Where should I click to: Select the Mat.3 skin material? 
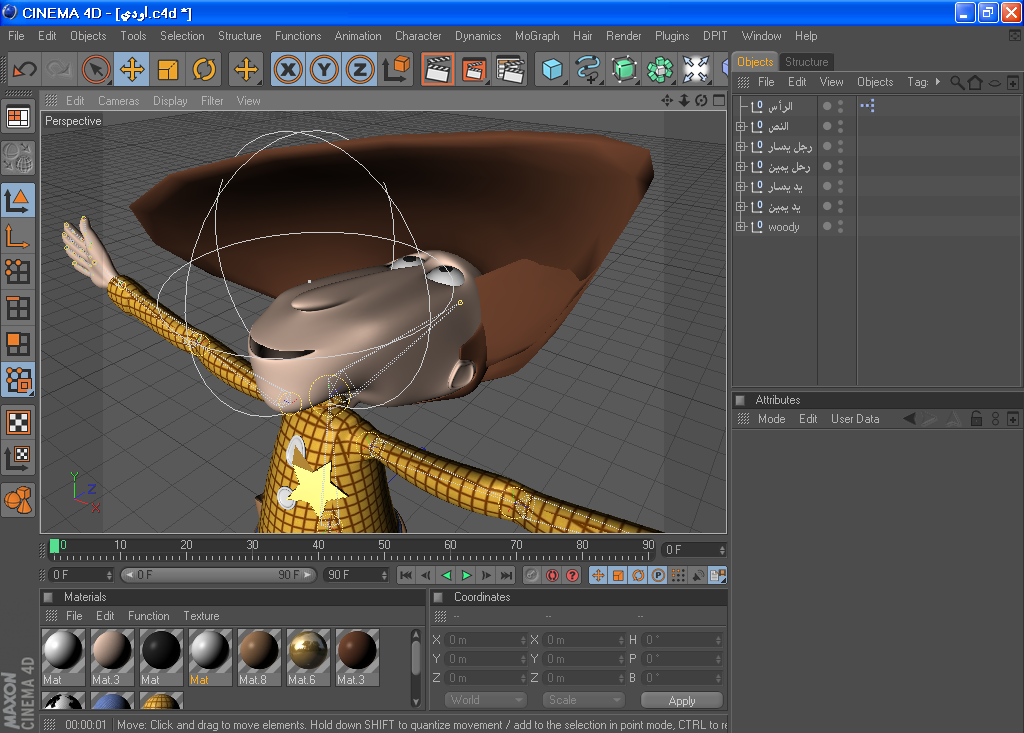point(112,657)
